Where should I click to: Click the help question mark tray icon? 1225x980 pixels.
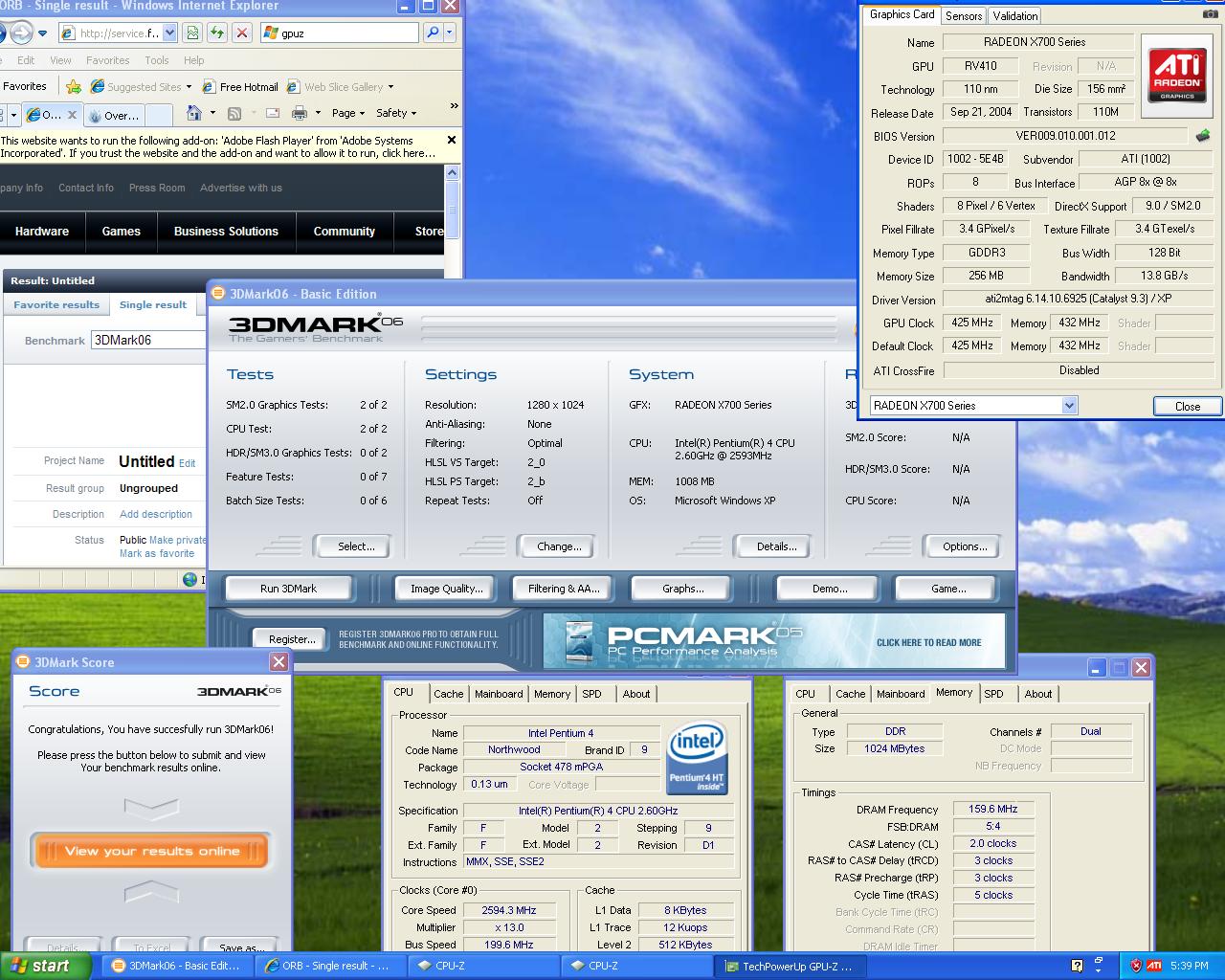tap(1078, 966)
